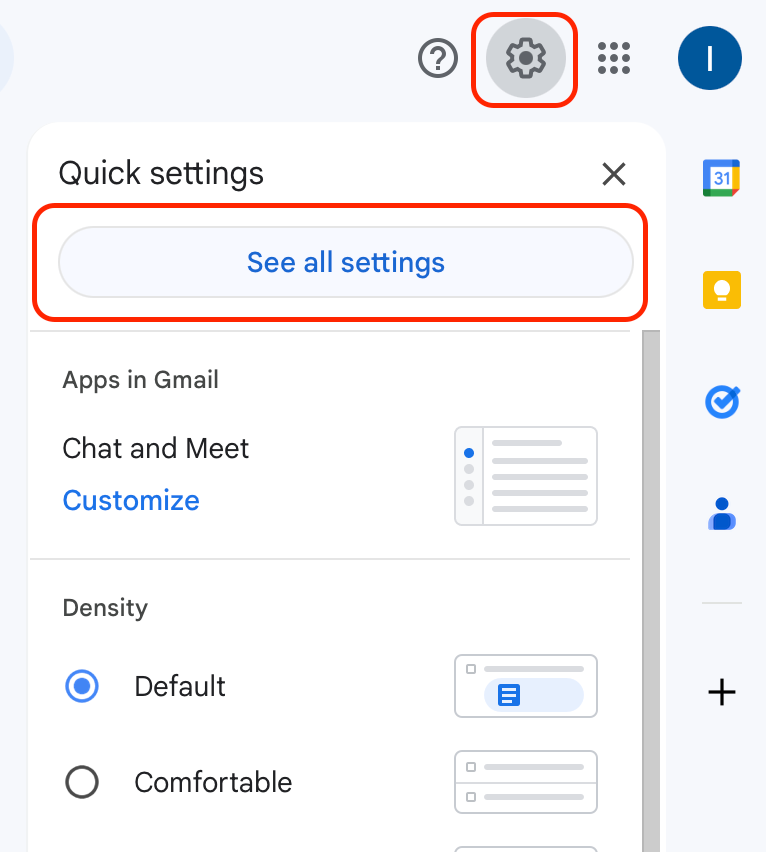
Task: Close the Quick settings panel
Action: pyautogui.click(x=614, y=174)
